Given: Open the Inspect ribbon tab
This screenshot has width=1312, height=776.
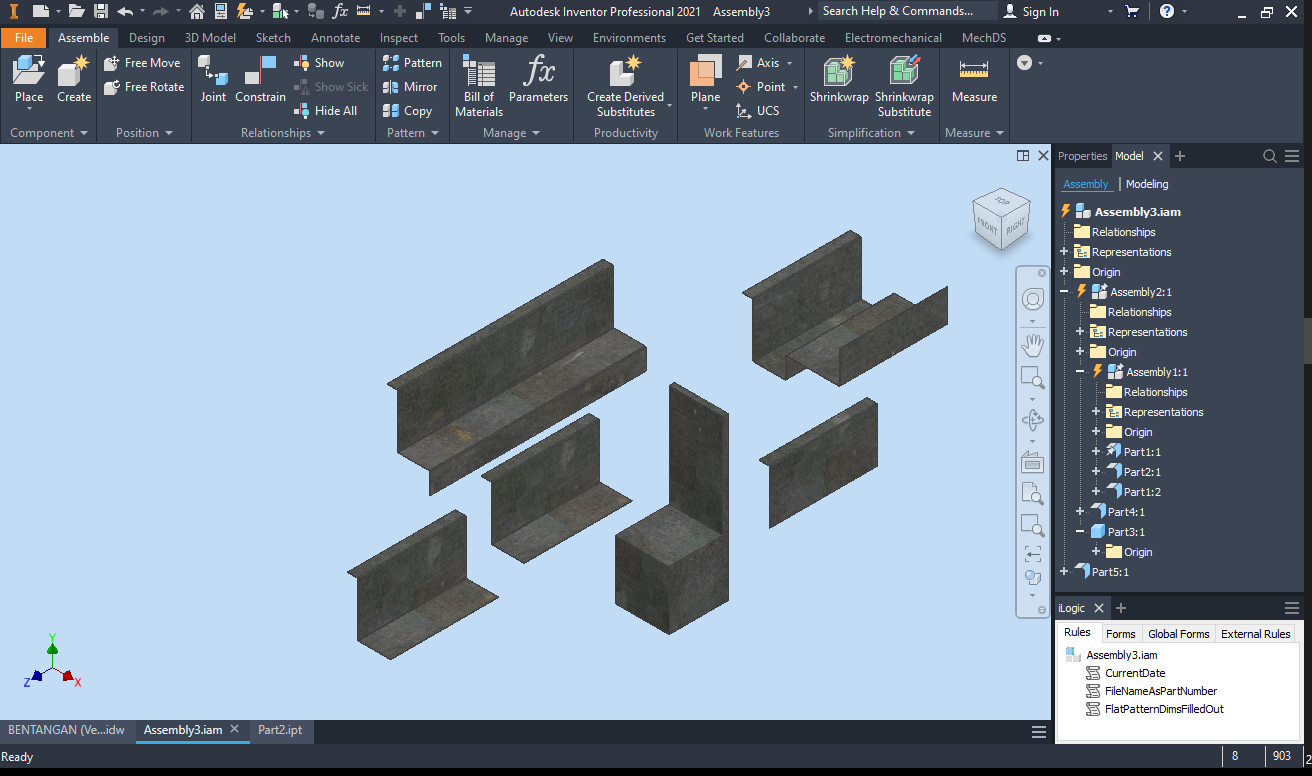Looking at the screenshot, I should pos(399,38).
